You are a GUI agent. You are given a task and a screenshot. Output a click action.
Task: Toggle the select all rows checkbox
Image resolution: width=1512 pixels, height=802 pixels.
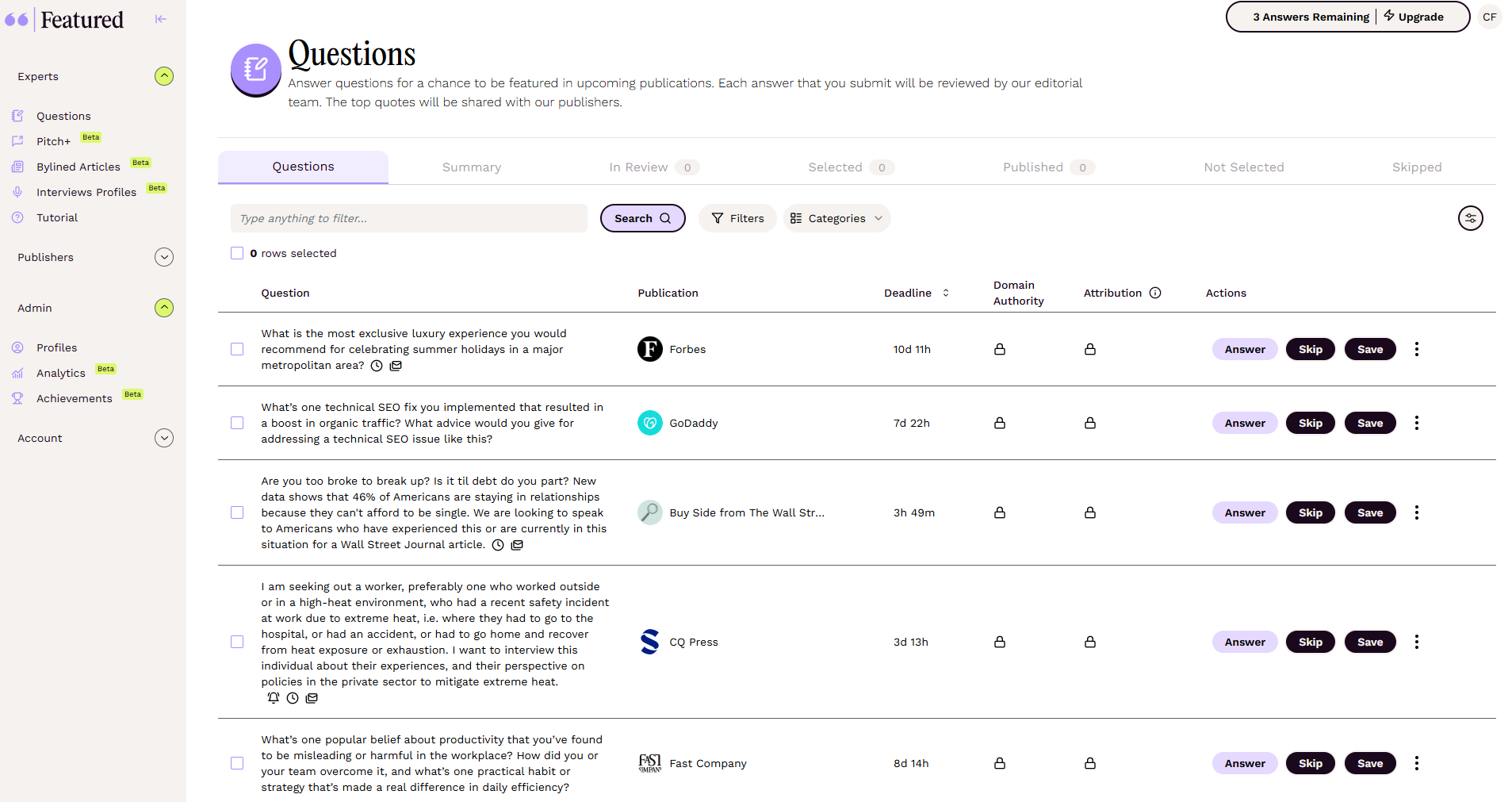point(237,253)
